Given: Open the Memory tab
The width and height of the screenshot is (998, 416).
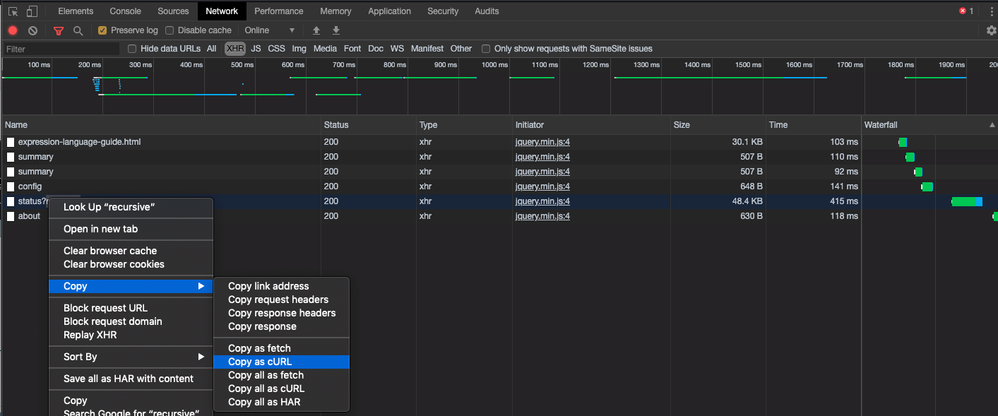Looking at the screenshot, I should pos(335,11).
